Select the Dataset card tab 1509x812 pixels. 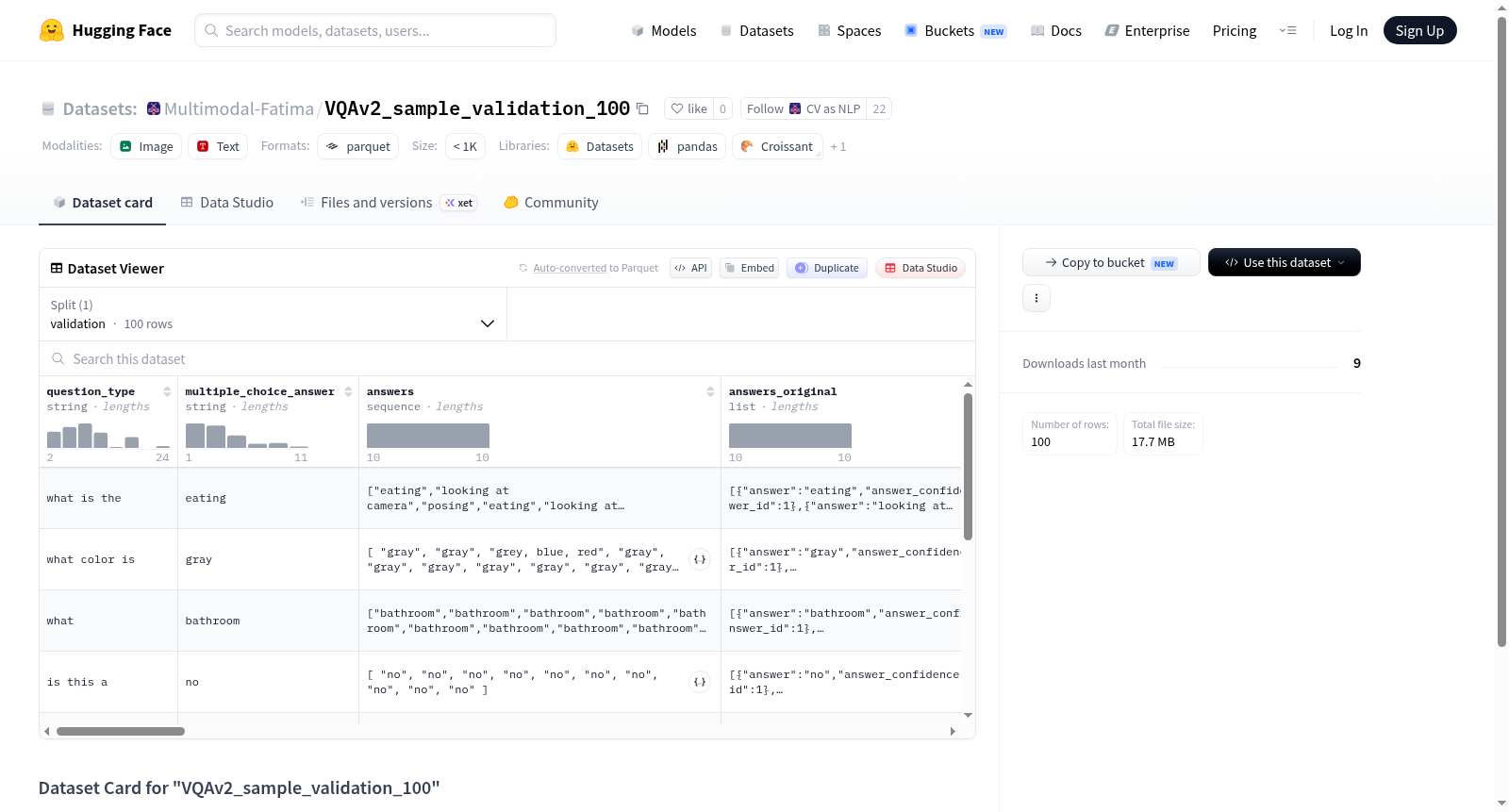pyautogui.click(x=103, y=202)
